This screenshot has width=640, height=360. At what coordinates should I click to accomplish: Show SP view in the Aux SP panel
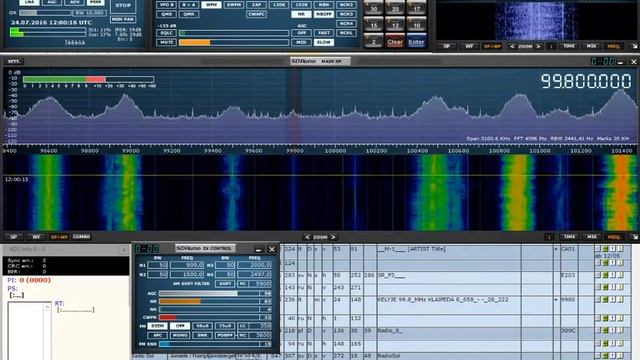[447, 46]
